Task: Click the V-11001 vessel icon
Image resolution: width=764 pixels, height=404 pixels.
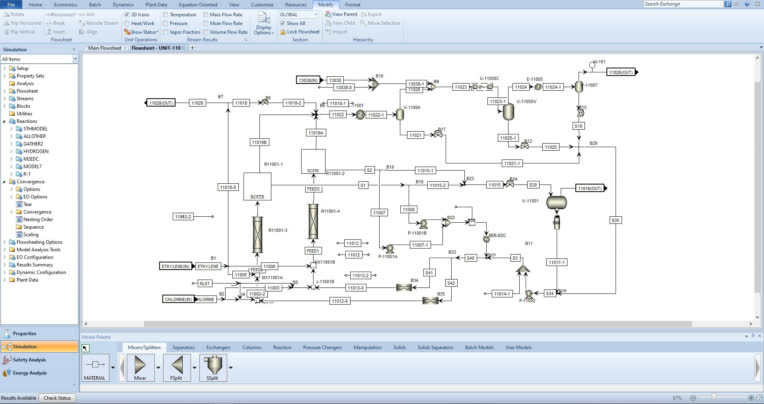Action: (x=556, y=202)
